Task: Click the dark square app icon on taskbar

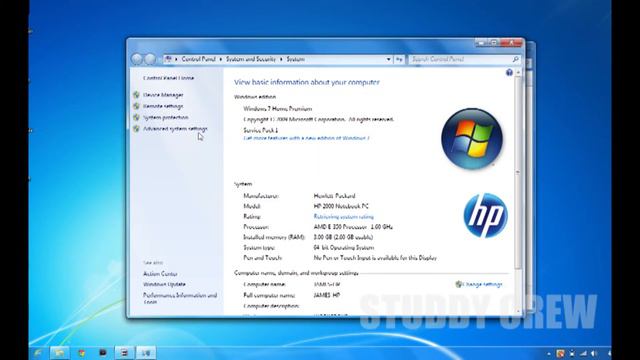Action: (x=103, y=352)
